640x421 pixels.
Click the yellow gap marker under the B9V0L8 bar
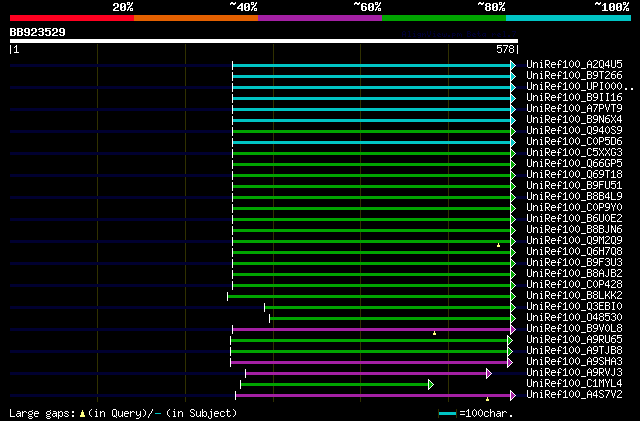coord(435,334)
